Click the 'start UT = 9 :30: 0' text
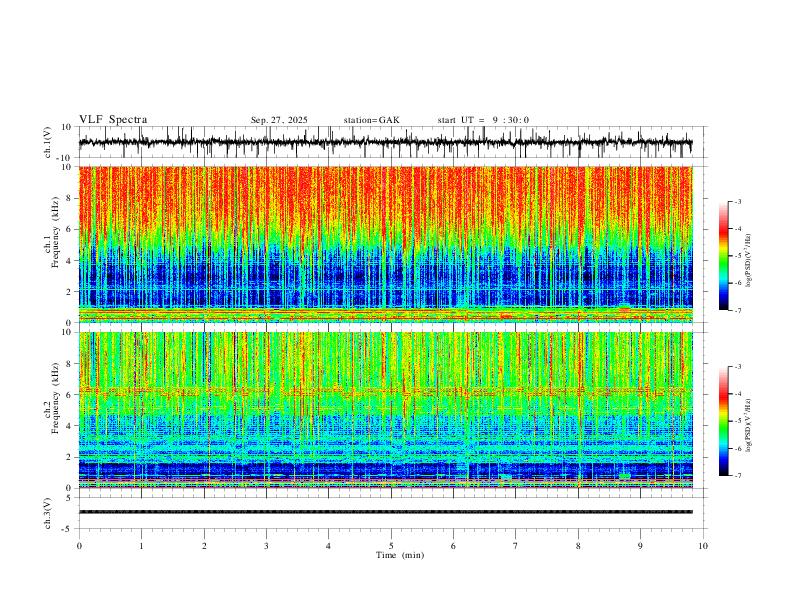The width and height of the screenshot is (792, 612). click(x=483, y=120)
